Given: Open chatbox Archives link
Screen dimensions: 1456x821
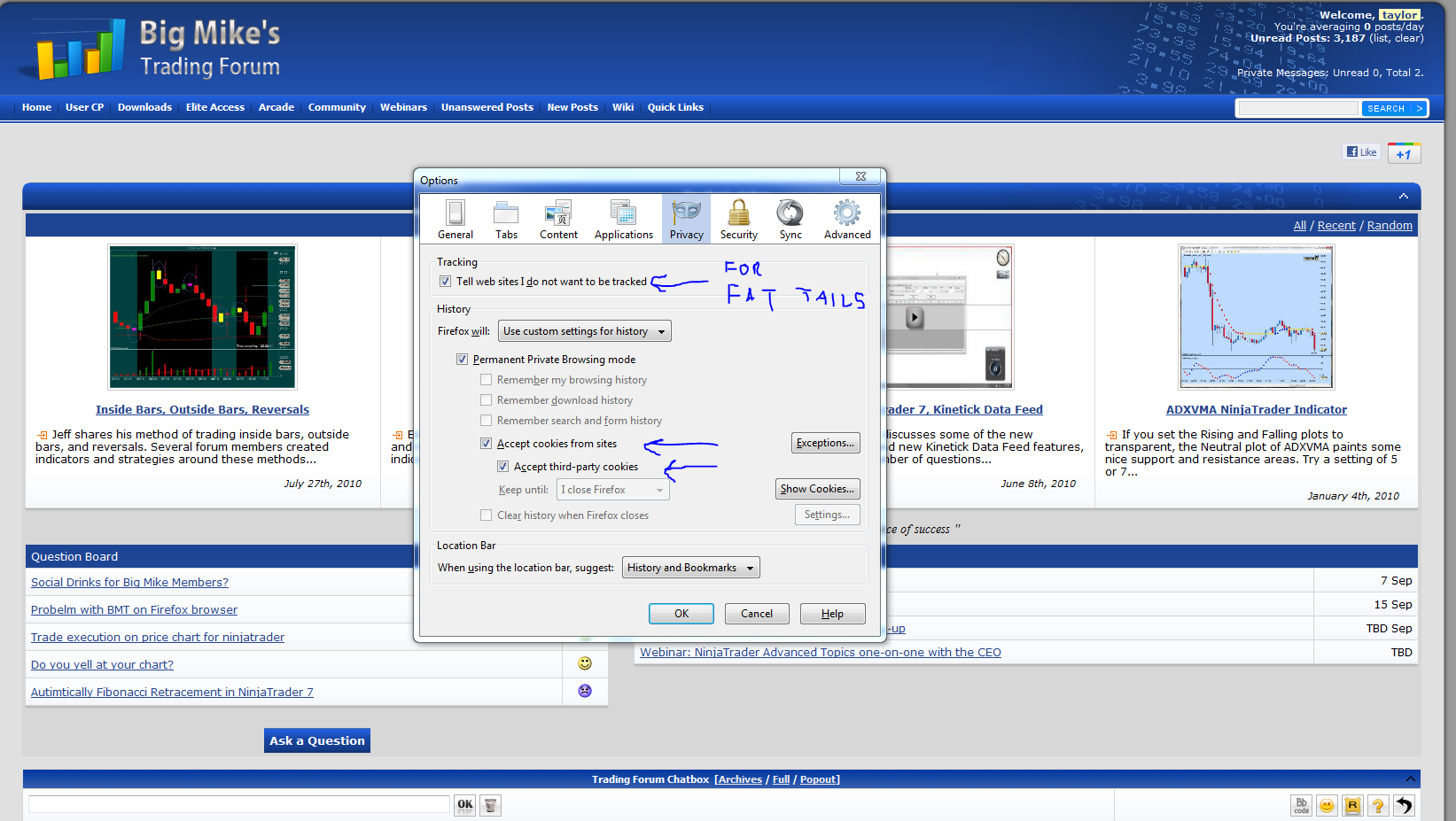Looking at the screenshot, I should [740, 779].
